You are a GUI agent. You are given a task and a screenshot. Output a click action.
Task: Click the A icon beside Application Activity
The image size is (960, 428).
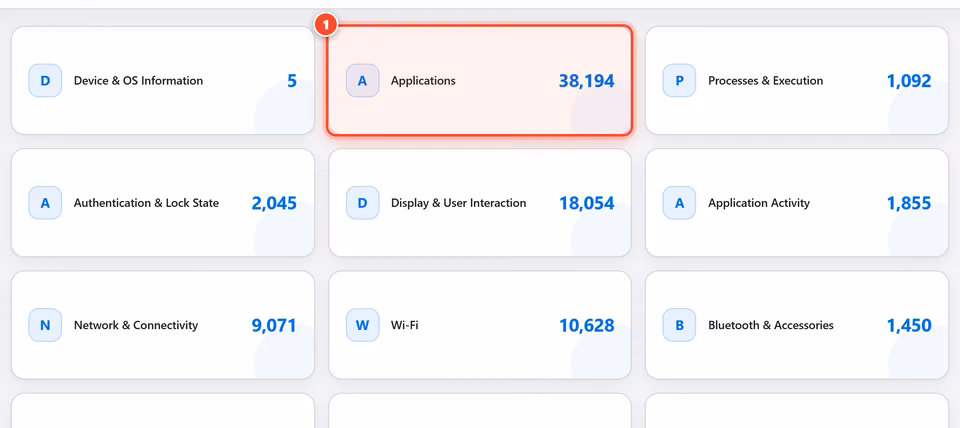(679, 203)
